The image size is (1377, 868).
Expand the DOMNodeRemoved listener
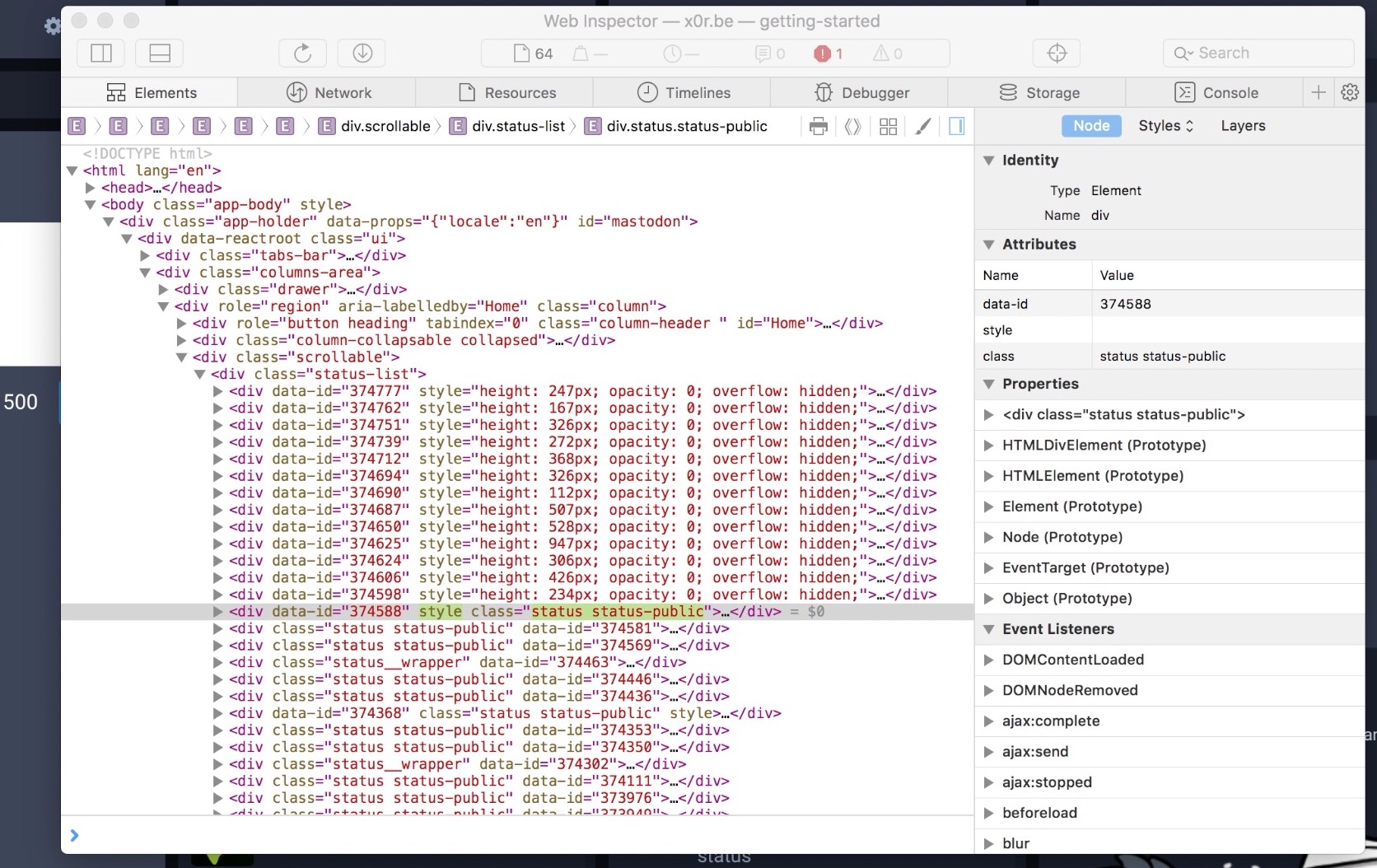tap(989, 690)
